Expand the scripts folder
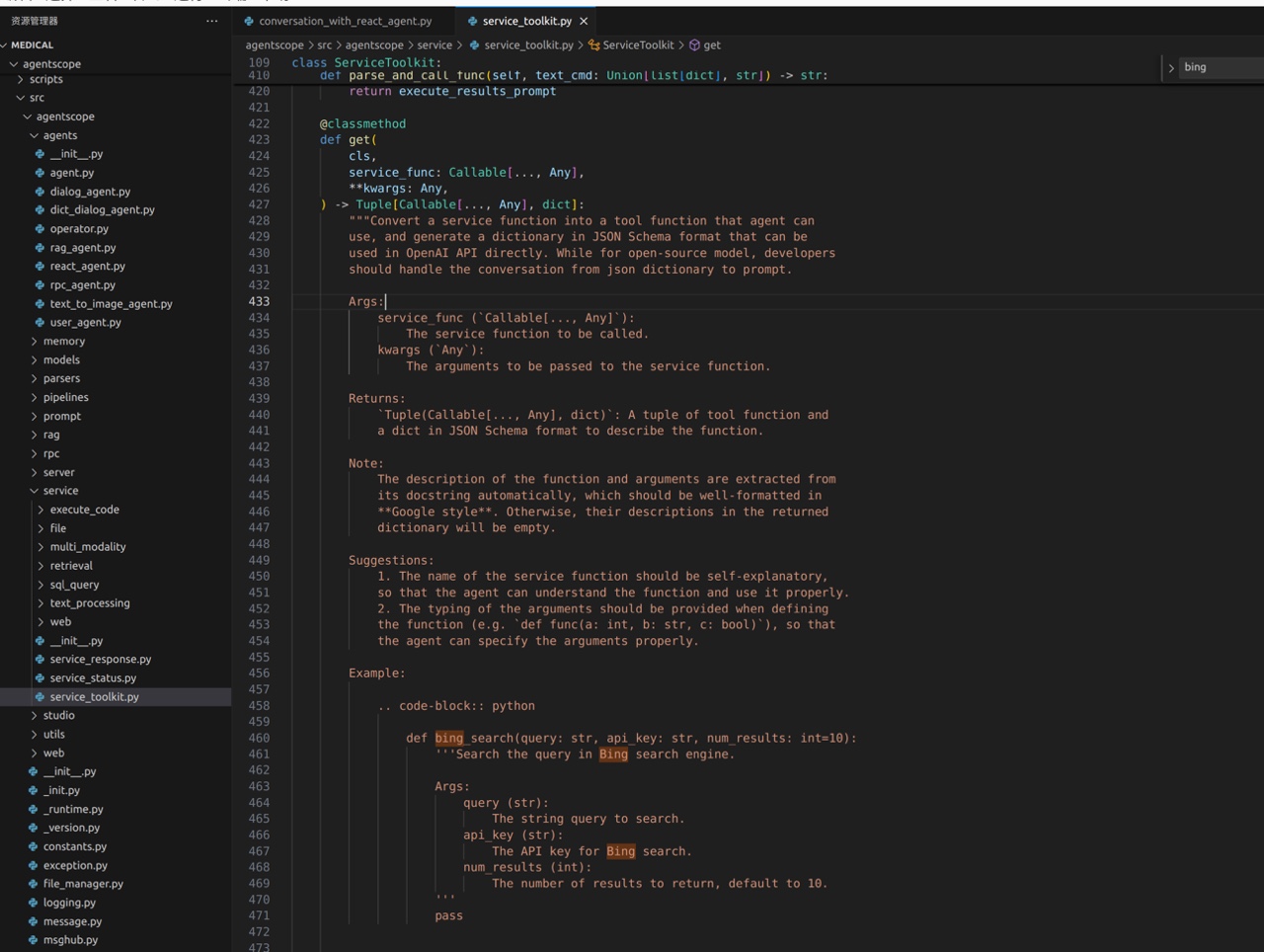This screenshot has width=1264, height=952. click(21, 80)
